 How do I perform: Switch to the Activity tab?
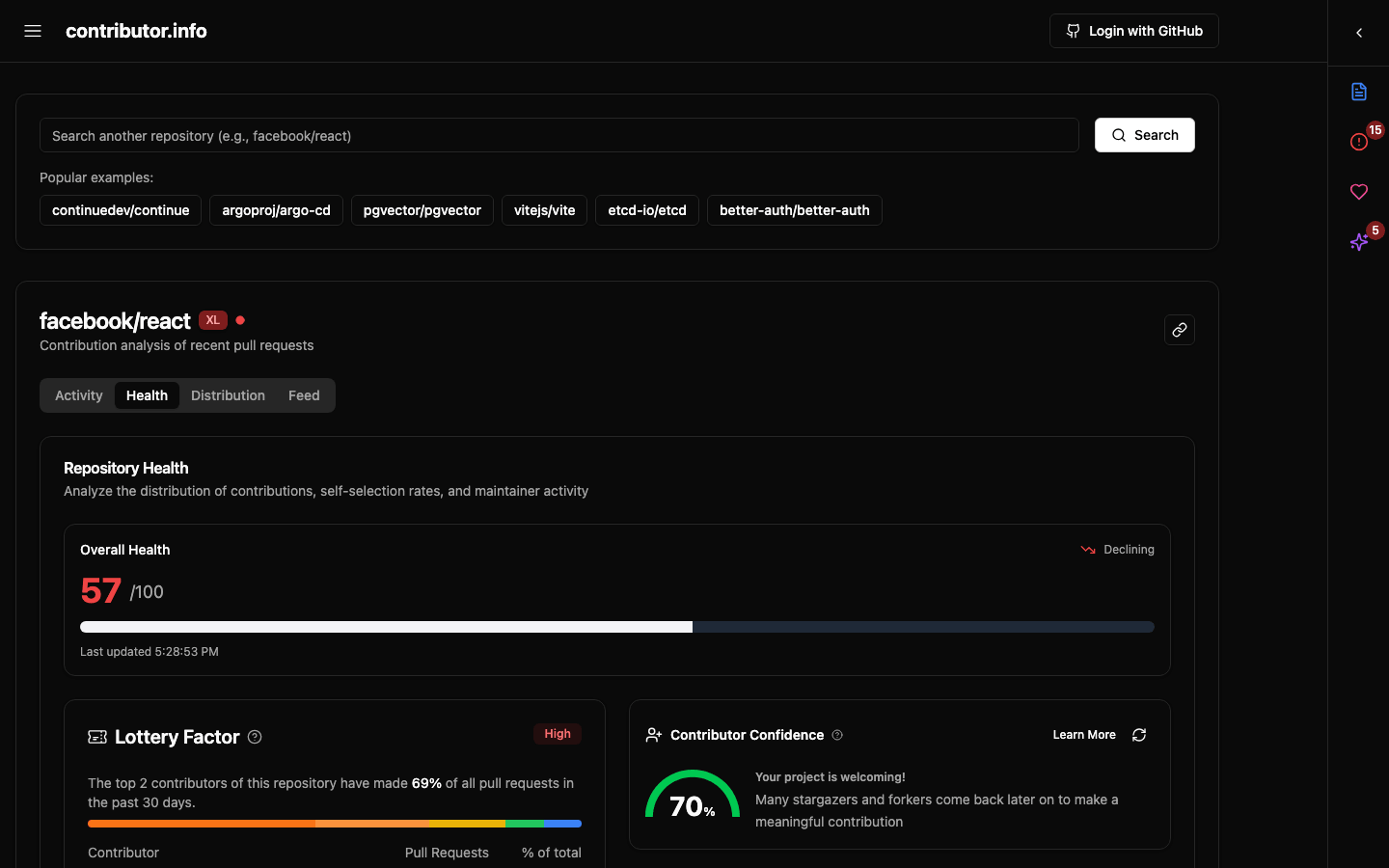click(78, 395)
